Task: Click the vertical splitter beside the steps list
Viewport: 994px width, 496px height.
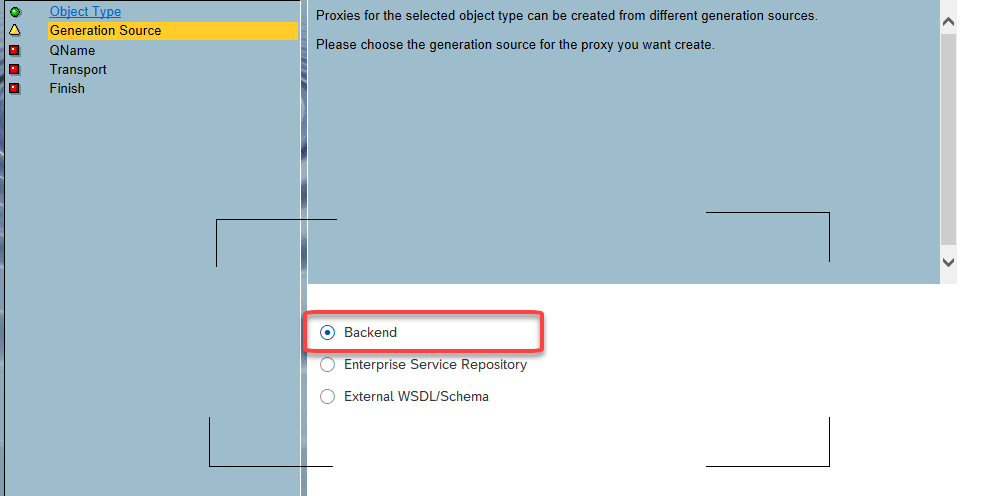Action: [x=303, y=250]
